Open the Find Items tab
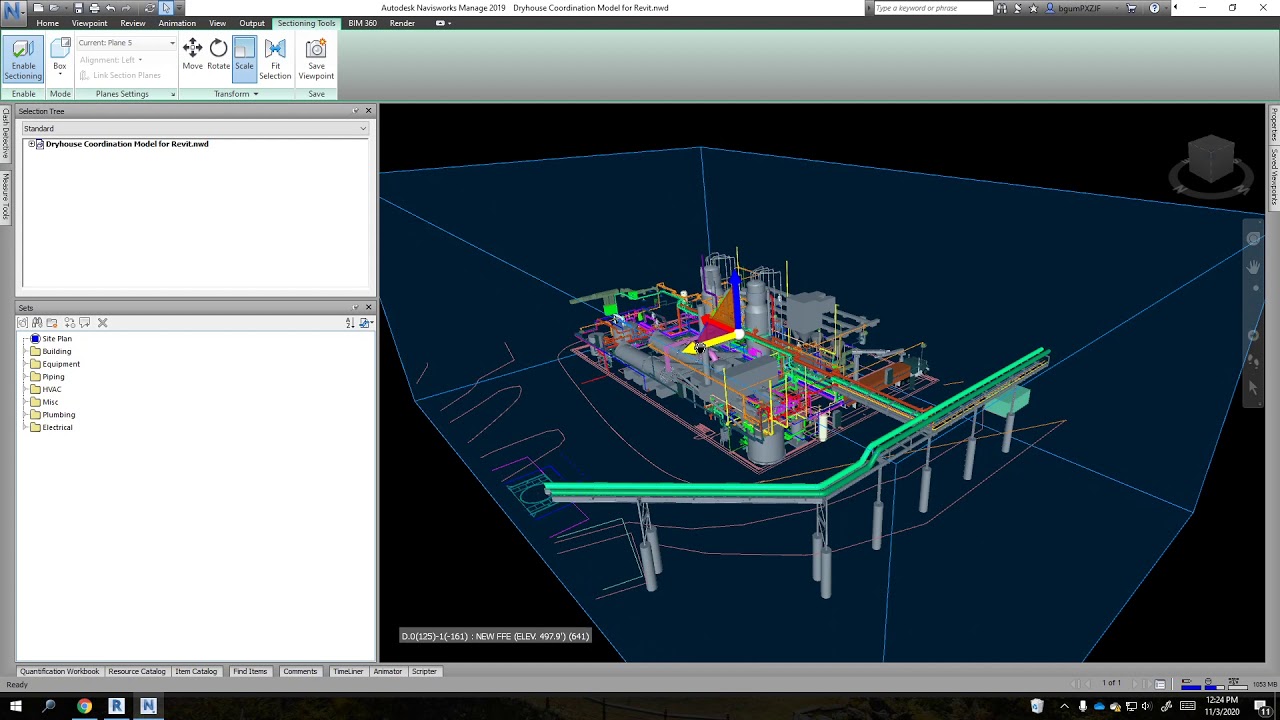1280x720 pixels. click(x=250, y=672)
